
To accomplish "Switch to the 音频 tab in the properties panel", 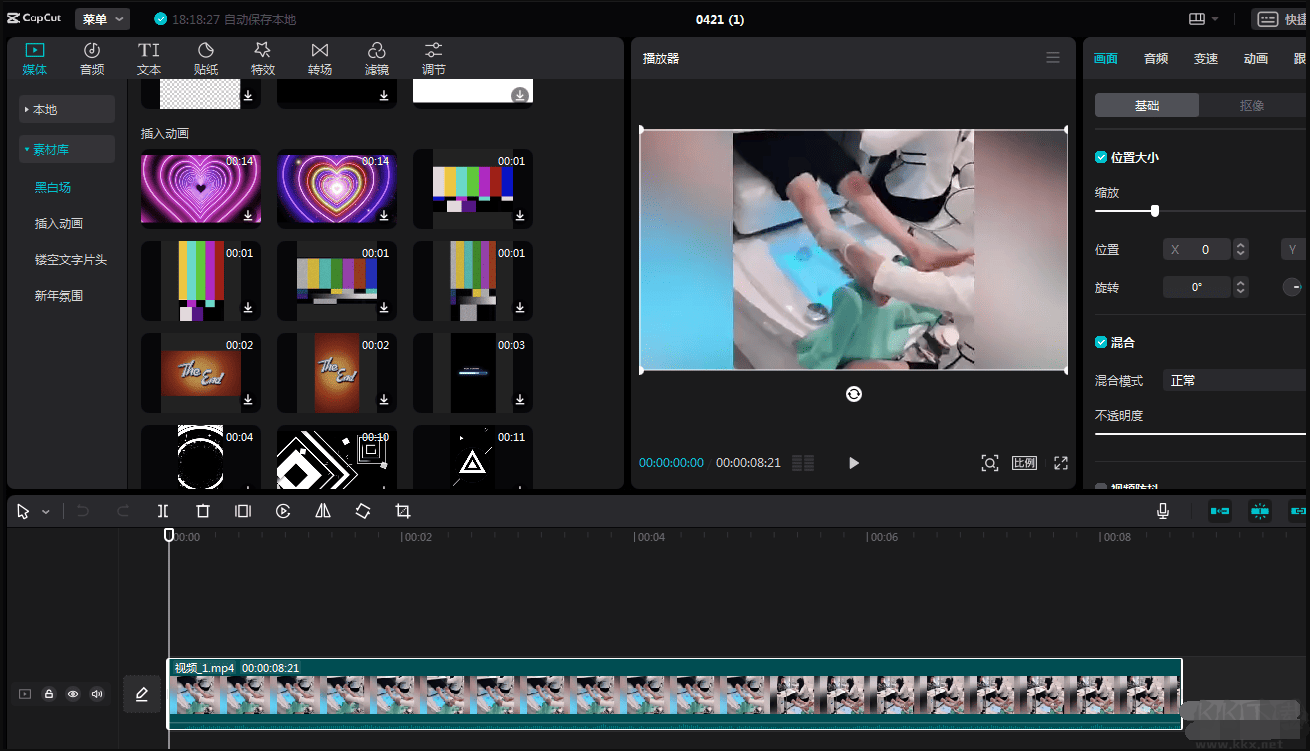I will point(1156,59).
